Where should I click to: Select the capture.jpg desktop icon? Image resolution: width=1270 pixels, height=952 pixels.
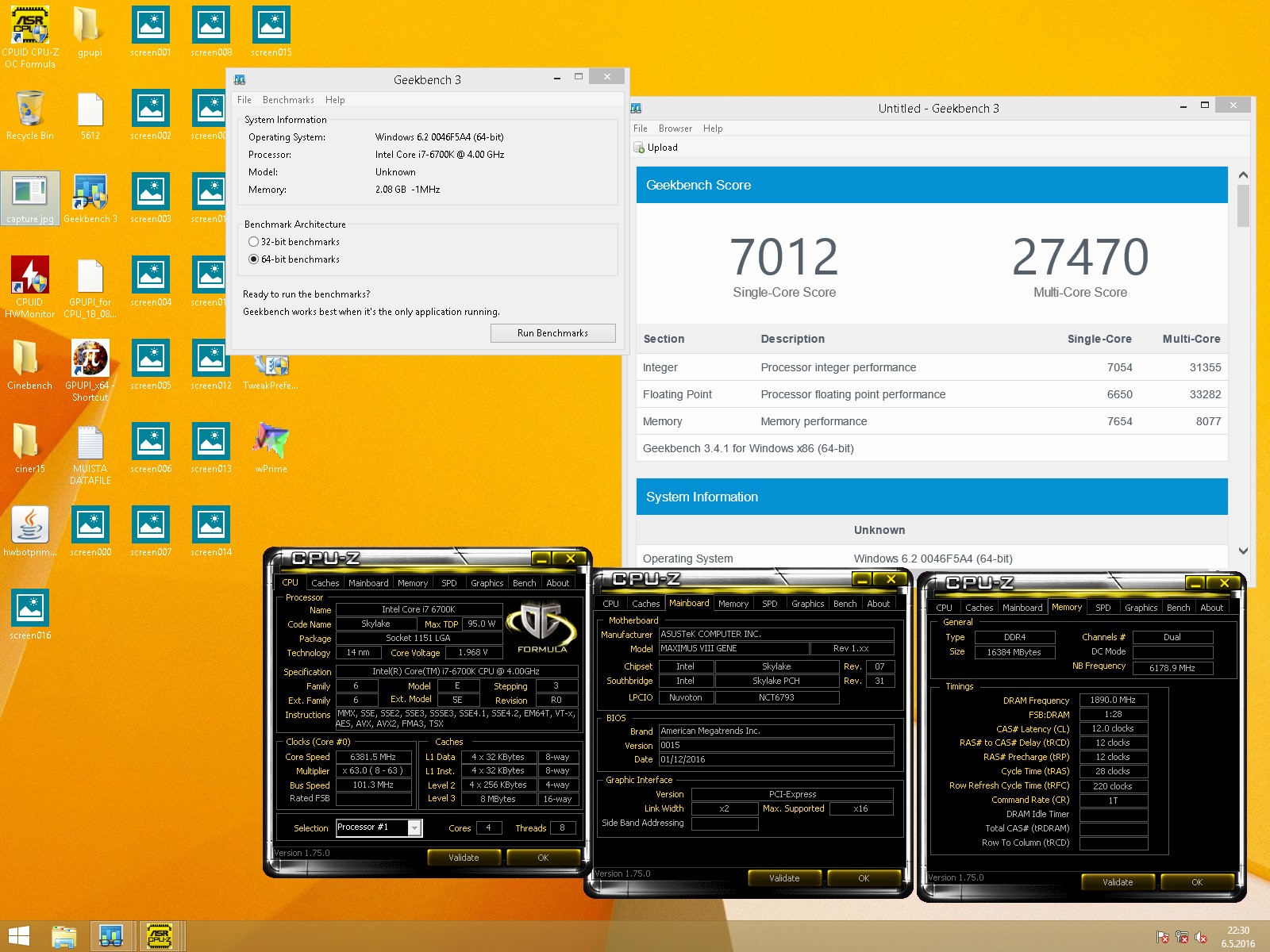coord(30,198)
